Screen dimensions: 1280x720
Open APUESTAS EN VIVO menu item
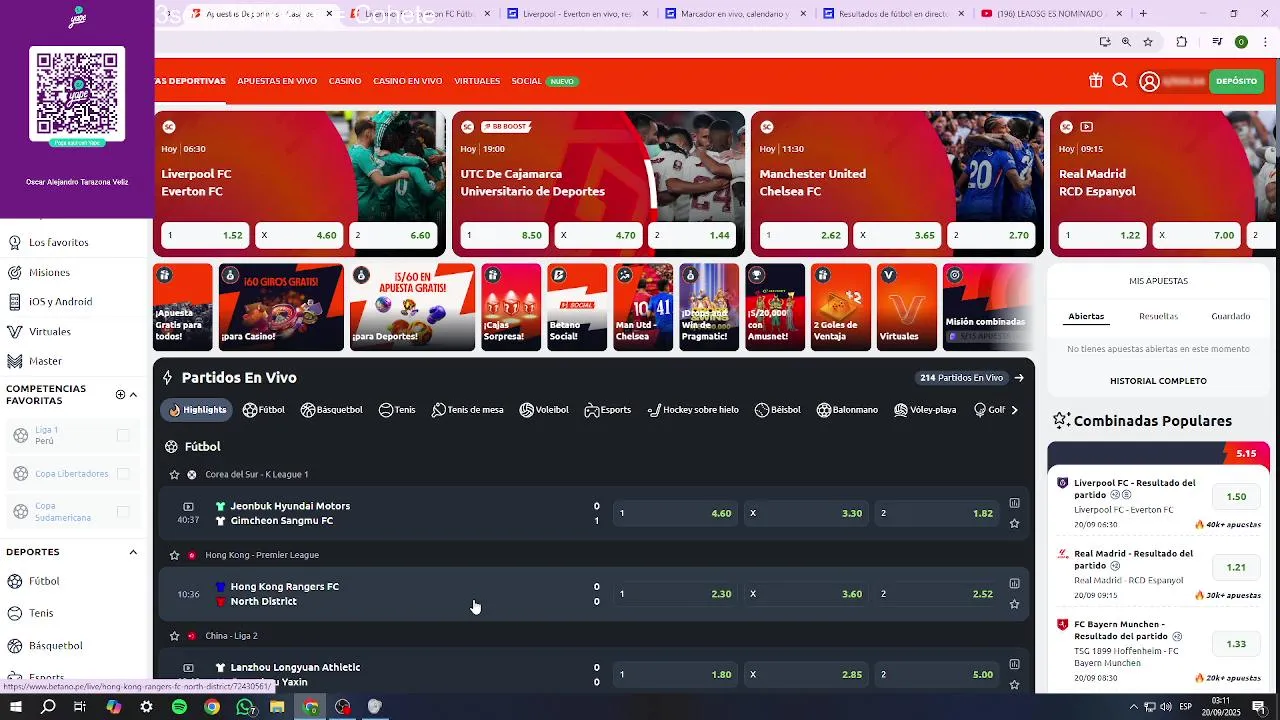pos(277,81)
